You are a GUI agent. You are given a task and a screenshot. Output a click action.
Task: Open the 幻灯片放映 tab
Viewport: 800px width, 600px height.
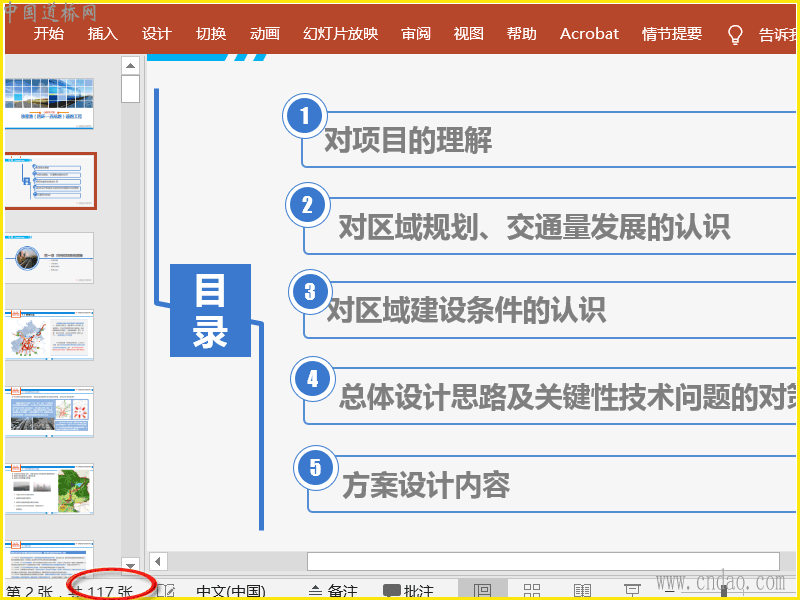pos(340,34)
